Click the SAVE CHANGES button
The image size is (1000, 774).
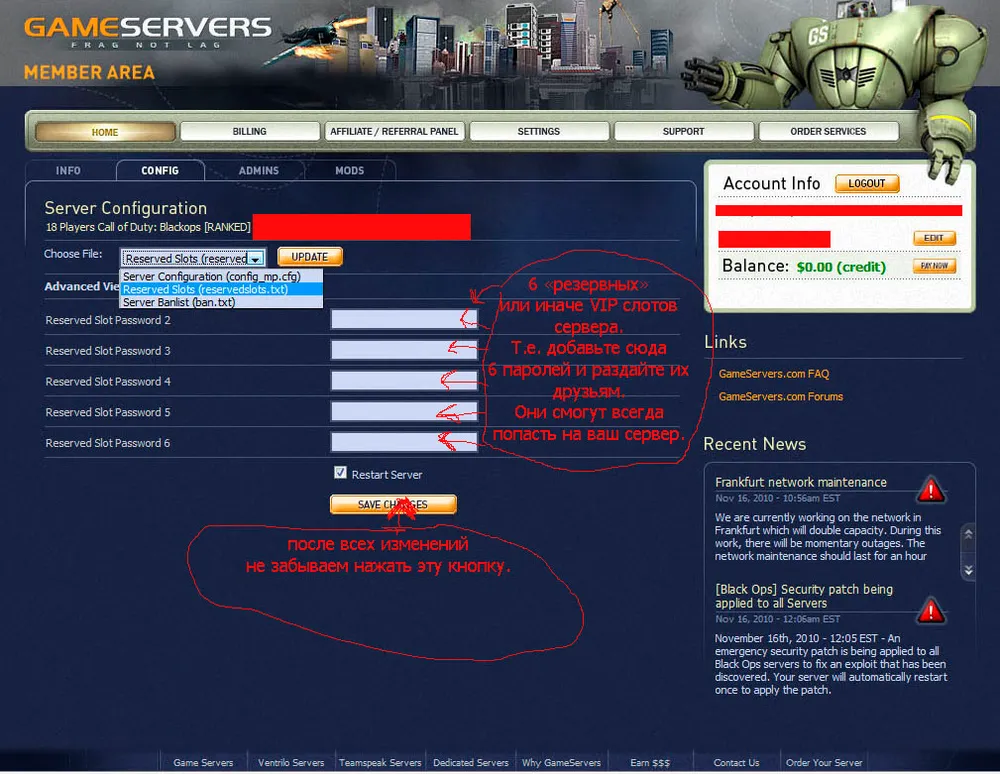pyautogui.click(x=393, y=504)
